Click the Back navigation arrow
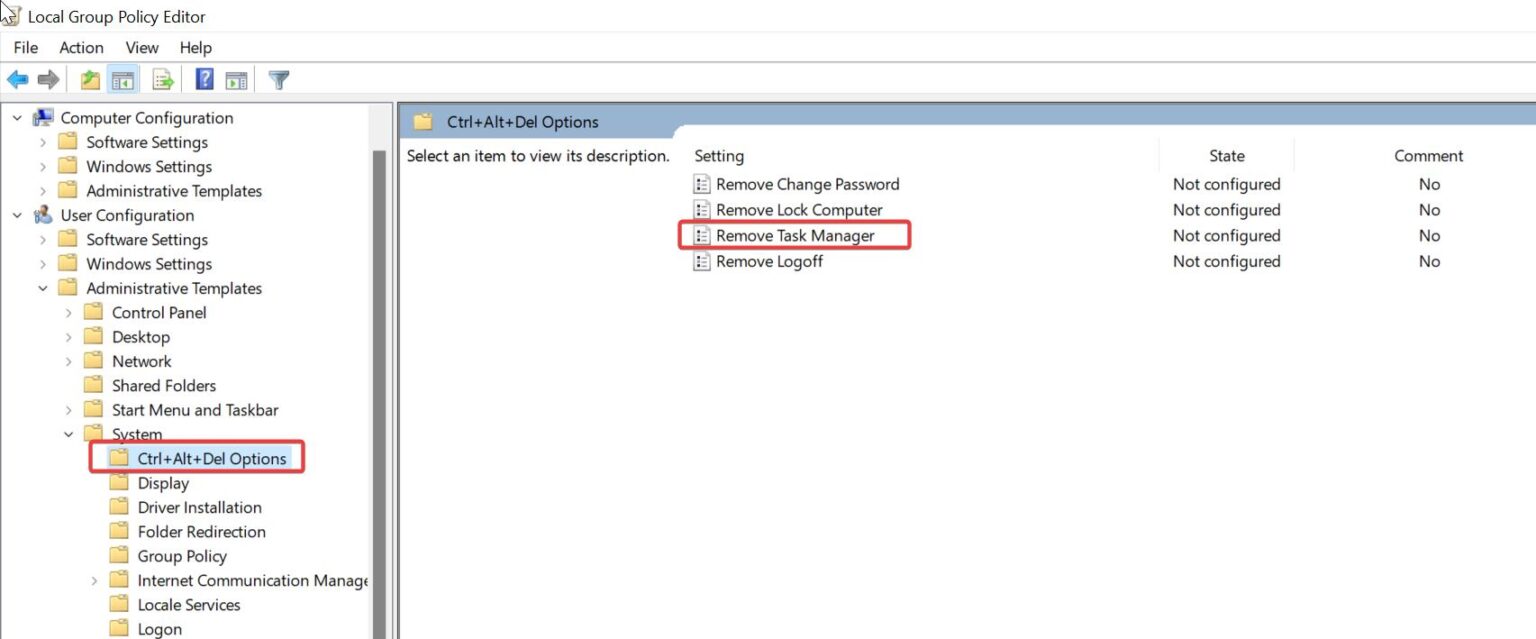The height and width of the screenshot is (639, 1536). [x=17, y=79]
